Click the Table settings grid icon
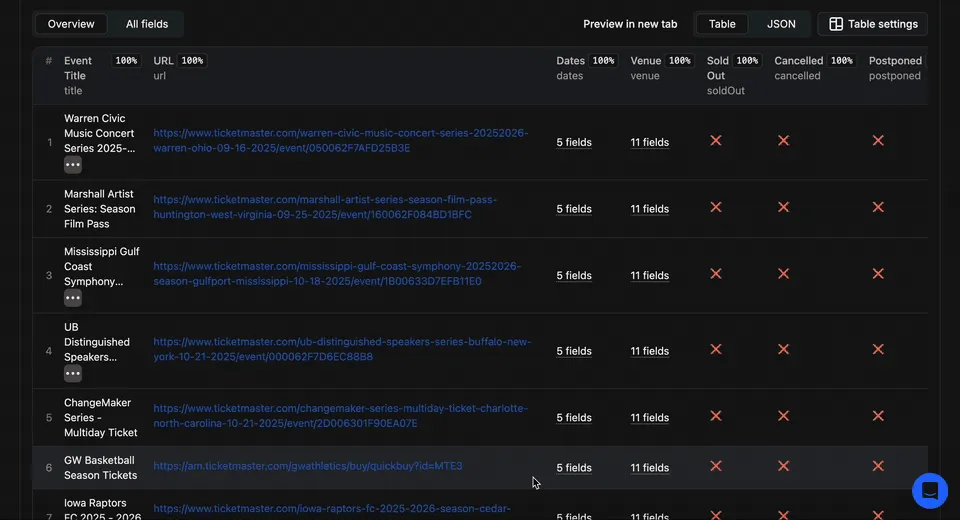This screenshot has height=520, width=960. (x=836, y=24)
